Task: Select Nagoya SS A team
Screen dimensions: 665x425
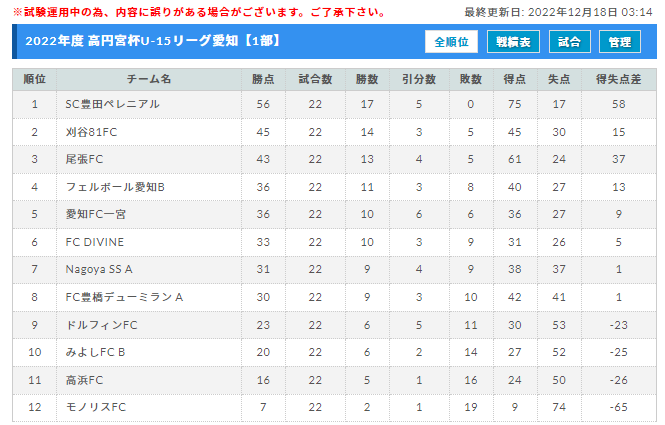Action: (99, 269)
